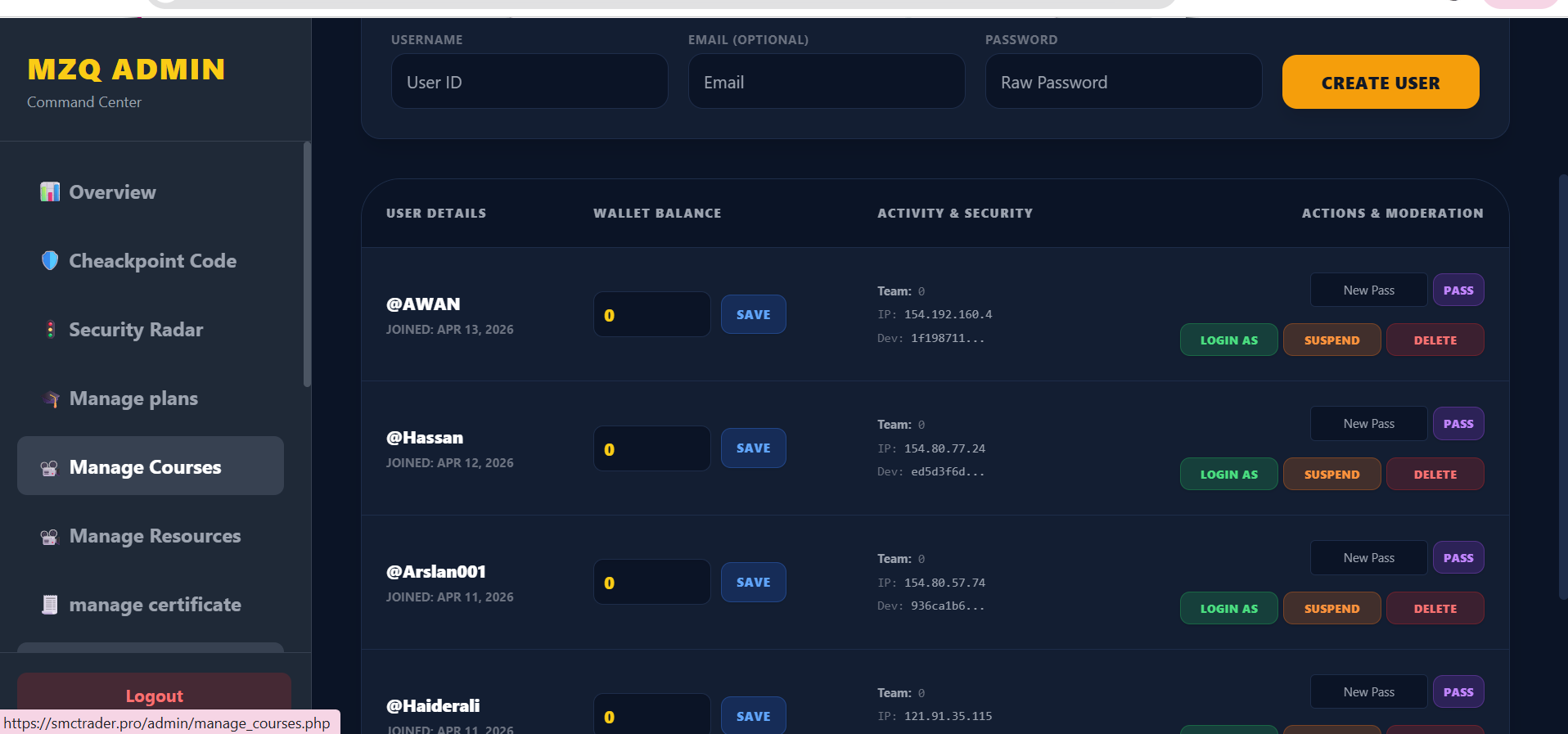Image resolution: width=1568 pixels, height=734 pixels.
Task: Save wallet balance for @AWAN
Action: pyautogui.click(x=753, y=314)
